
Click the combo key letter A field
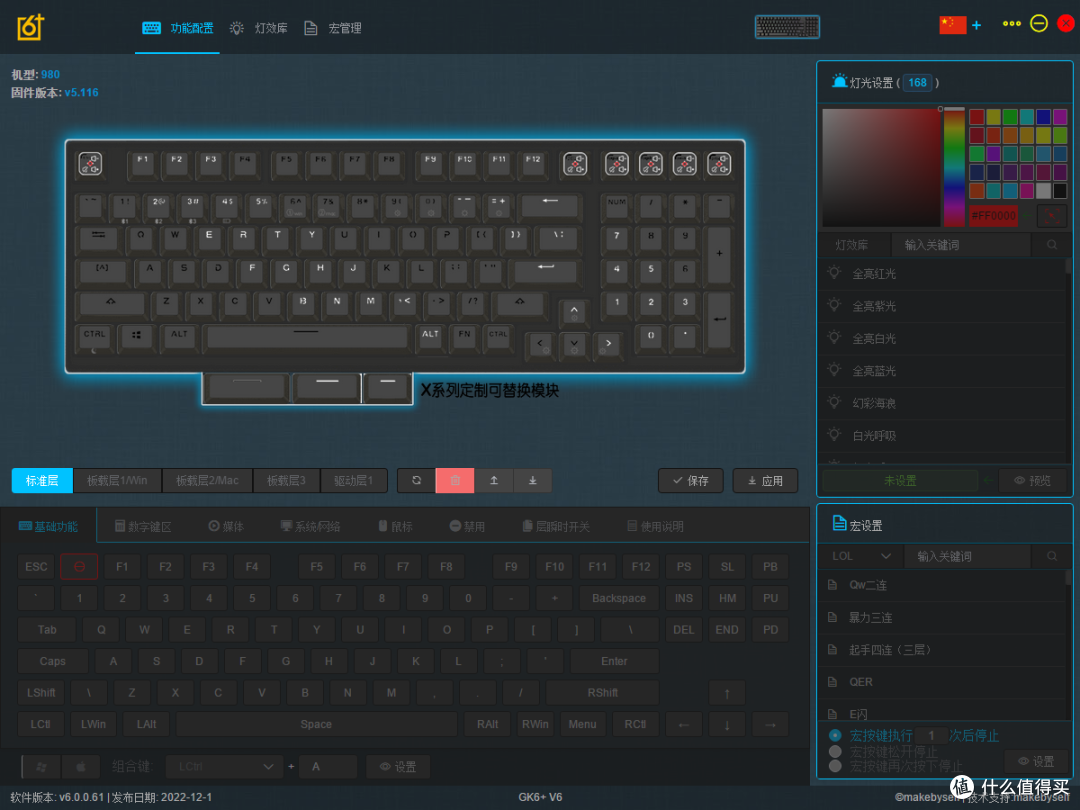click(x=329, y=766)
